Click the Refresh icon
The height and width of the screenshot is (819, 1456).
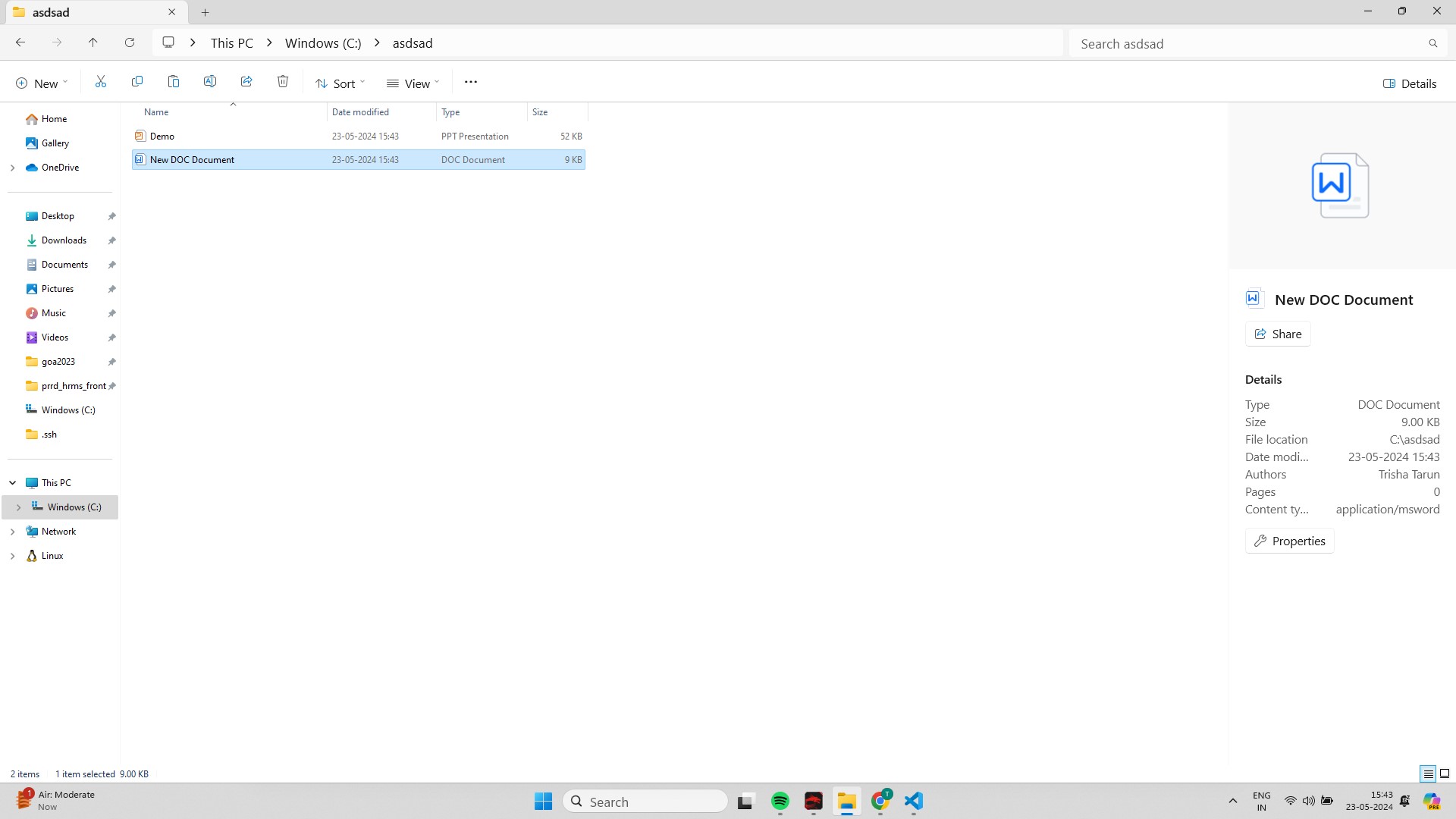coord(130,43)
